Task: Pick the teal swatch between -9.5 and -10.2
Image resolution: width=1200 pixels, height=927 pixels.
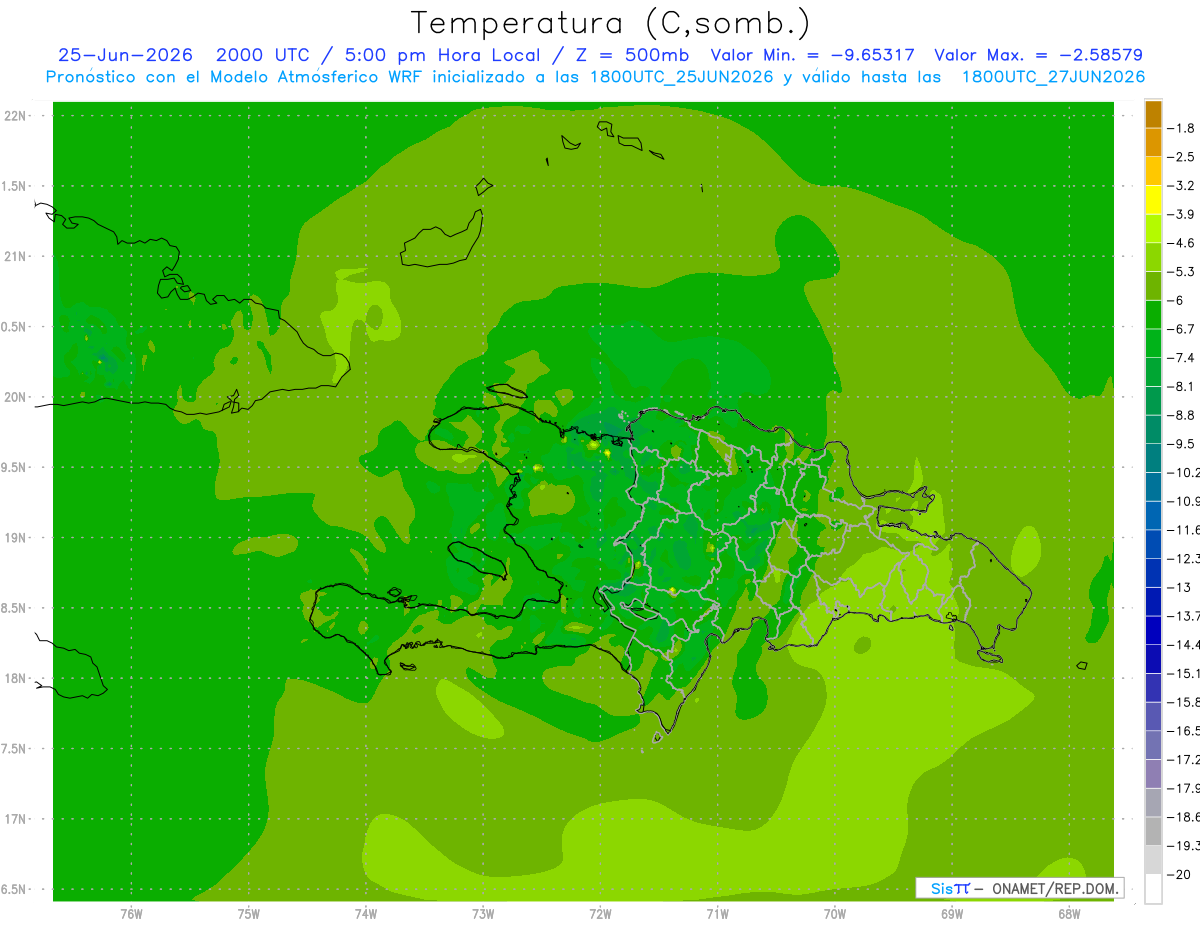Action: pyautogui.click(x=1153, y=458)
